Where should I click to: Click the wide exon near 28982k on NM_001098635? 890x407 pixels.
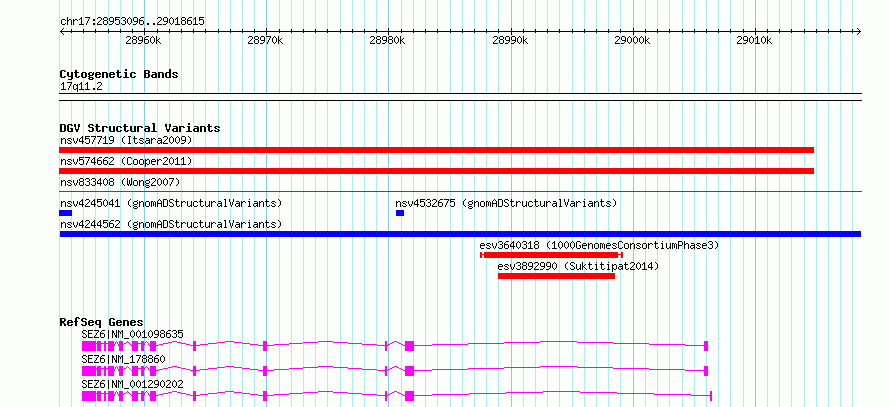(x=409, y=346)
